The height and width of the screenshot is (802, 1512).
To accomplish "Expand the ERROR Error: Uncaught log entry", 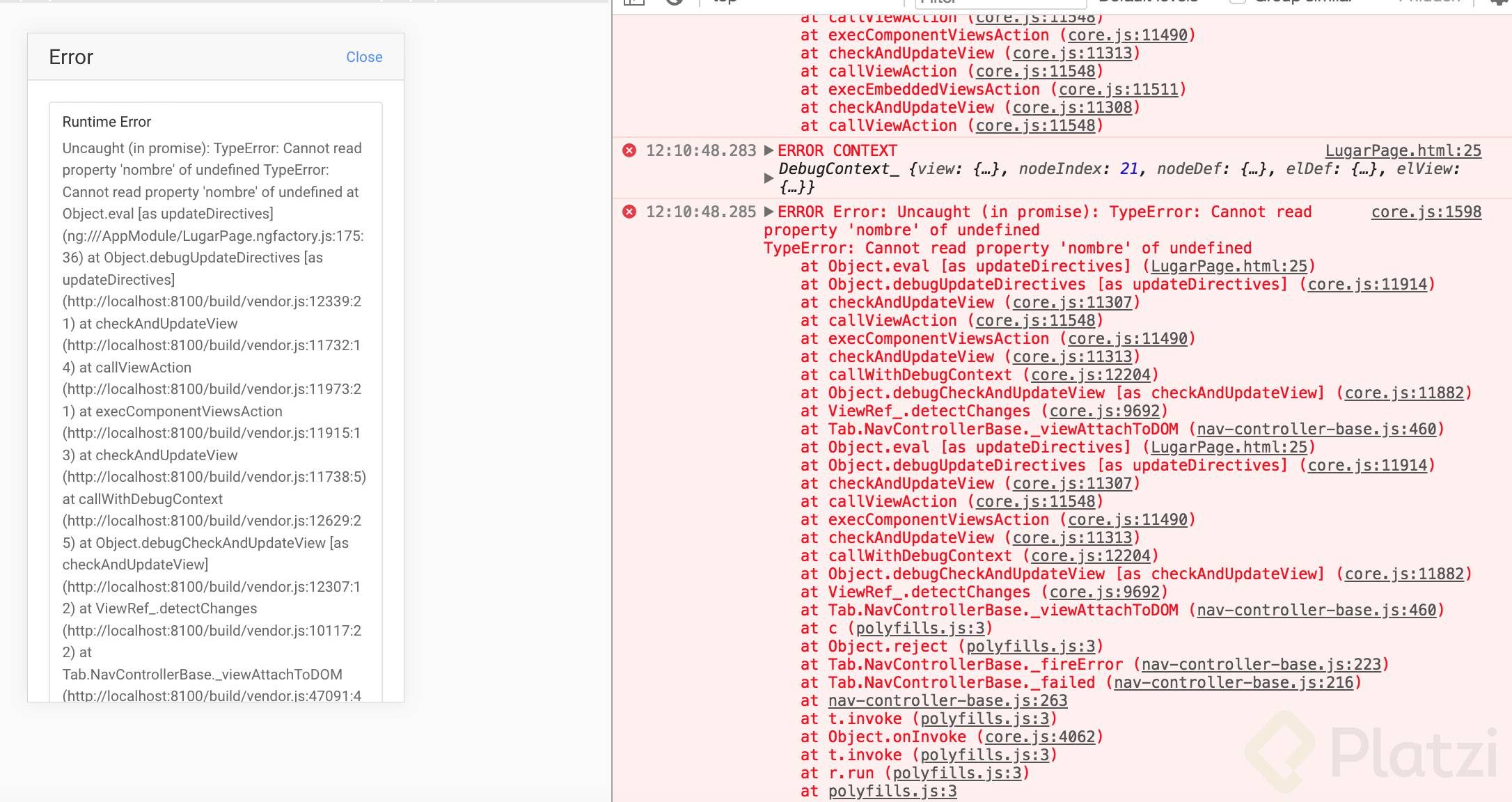I will point(769,212).
